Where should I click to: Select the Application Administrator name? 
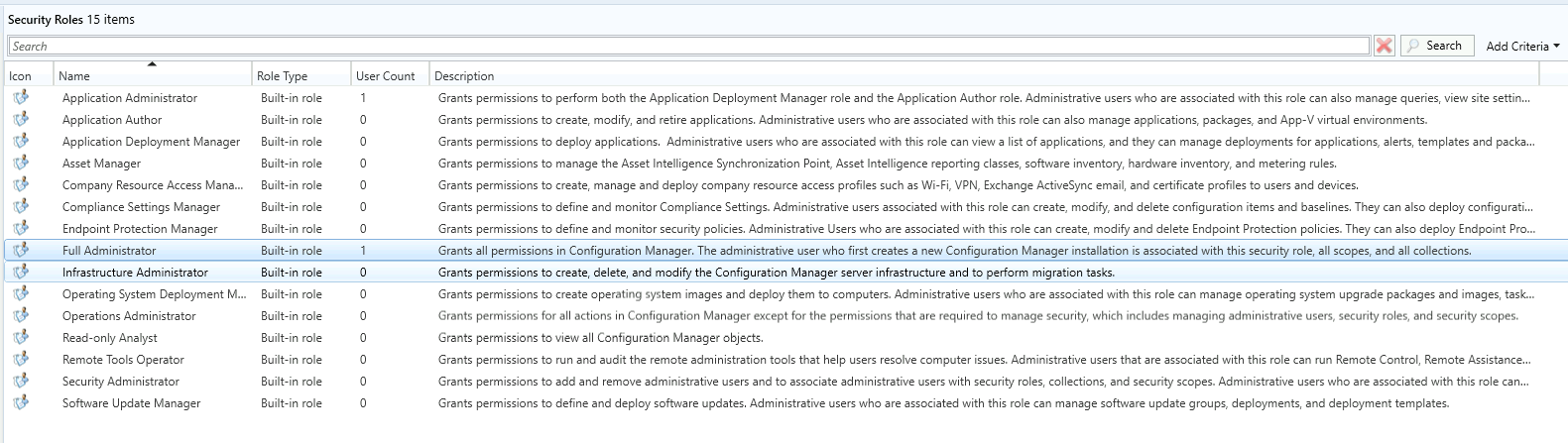[130, 98]
